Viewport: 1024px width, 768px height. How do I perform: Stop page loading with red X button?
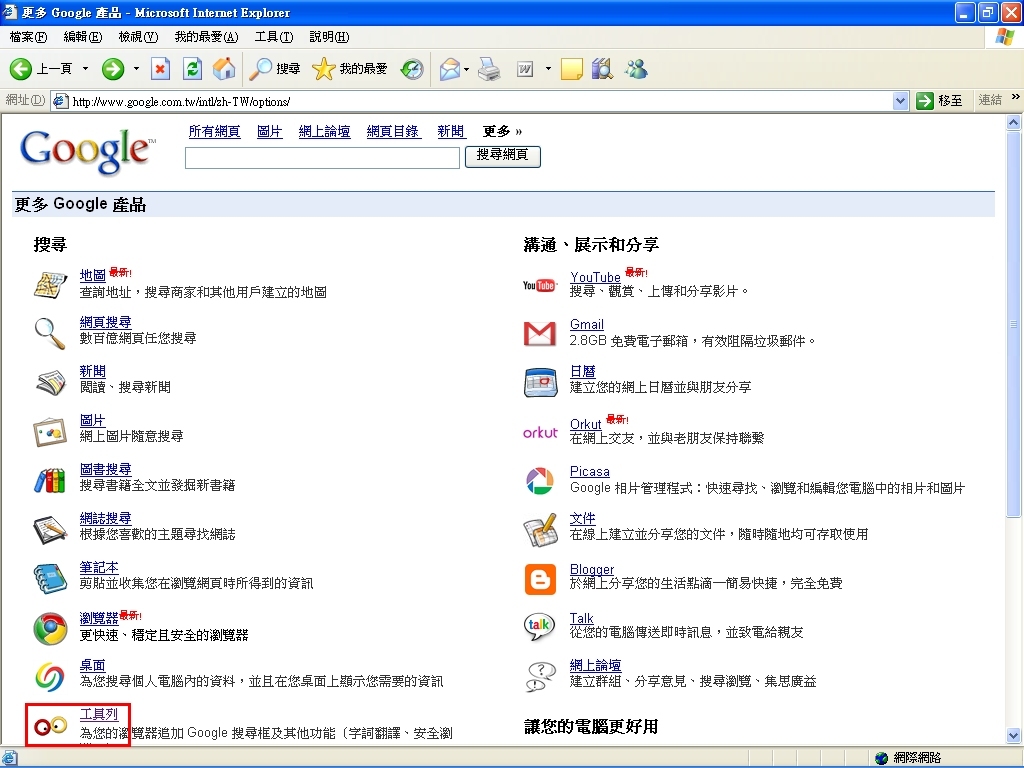161,69
